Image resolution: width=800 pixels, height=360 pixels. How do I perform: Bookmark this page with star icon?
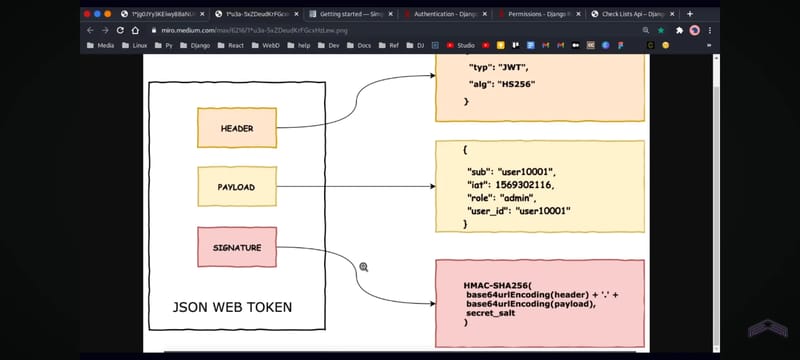click(x=661, y=31)
